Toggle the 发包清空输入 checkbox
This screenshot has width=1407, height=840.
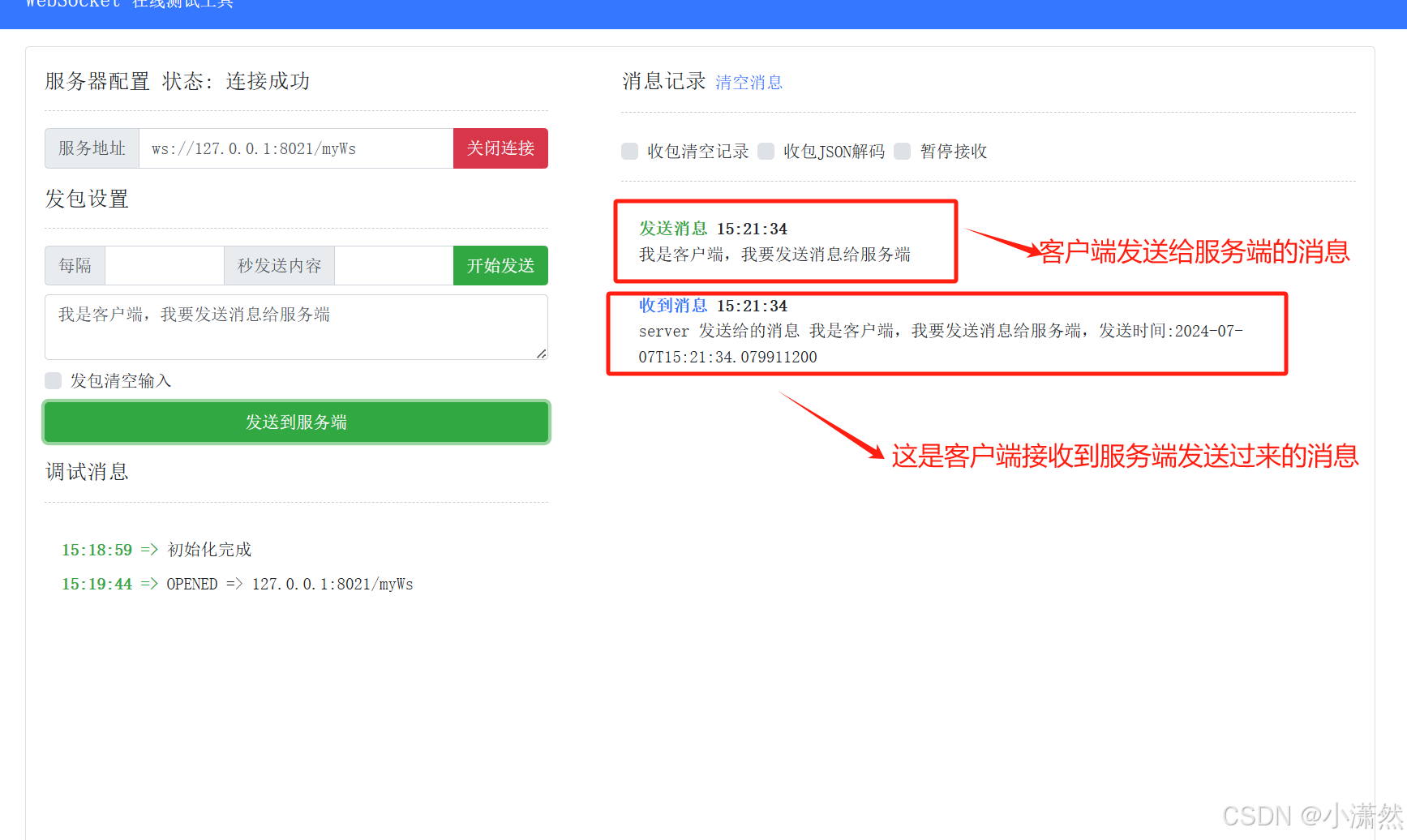click(x=53, y=380)
